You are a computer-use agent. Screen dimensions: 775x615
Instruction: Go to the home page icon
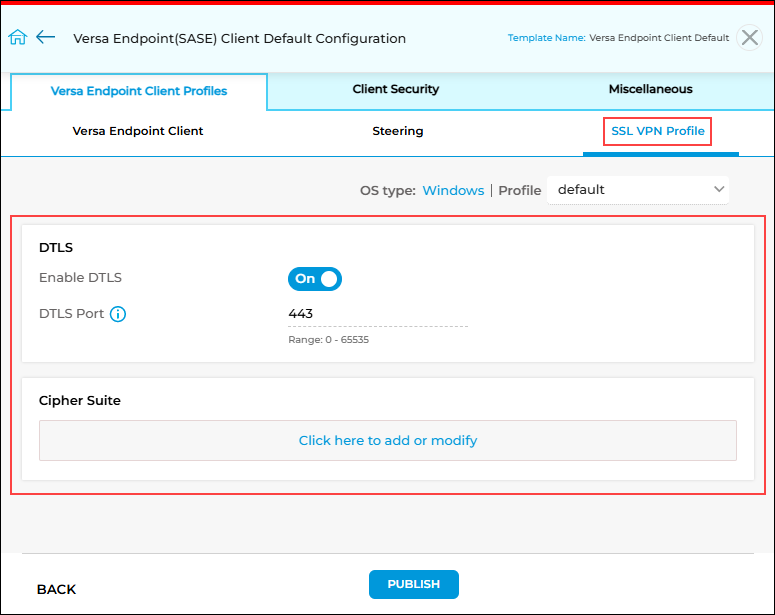pos(17,38)
